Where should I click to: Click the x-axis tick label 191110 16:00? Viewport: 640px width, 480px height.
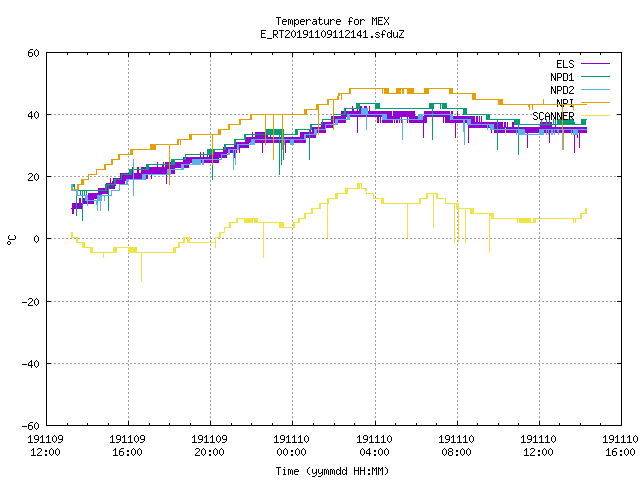[x=620, y=446]
